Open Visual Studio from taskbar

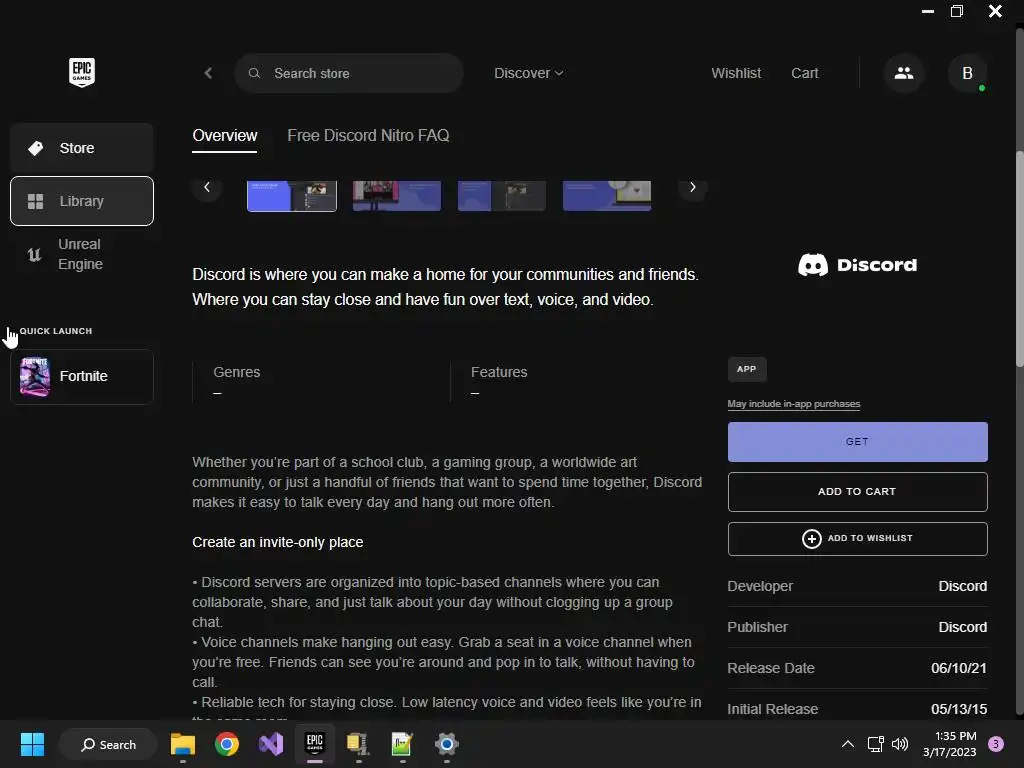[x=270, y=744]
